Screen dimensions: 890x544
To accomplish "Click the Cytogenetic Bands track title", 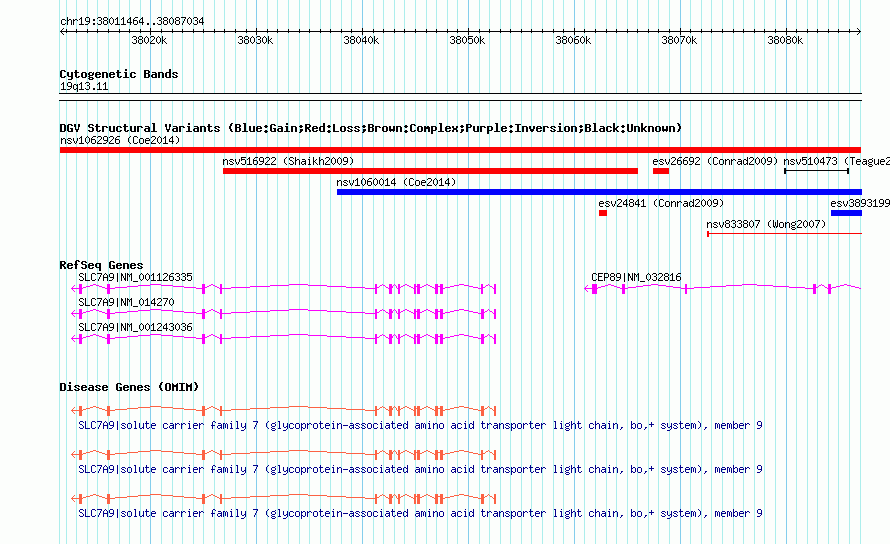I will point(119,74).
